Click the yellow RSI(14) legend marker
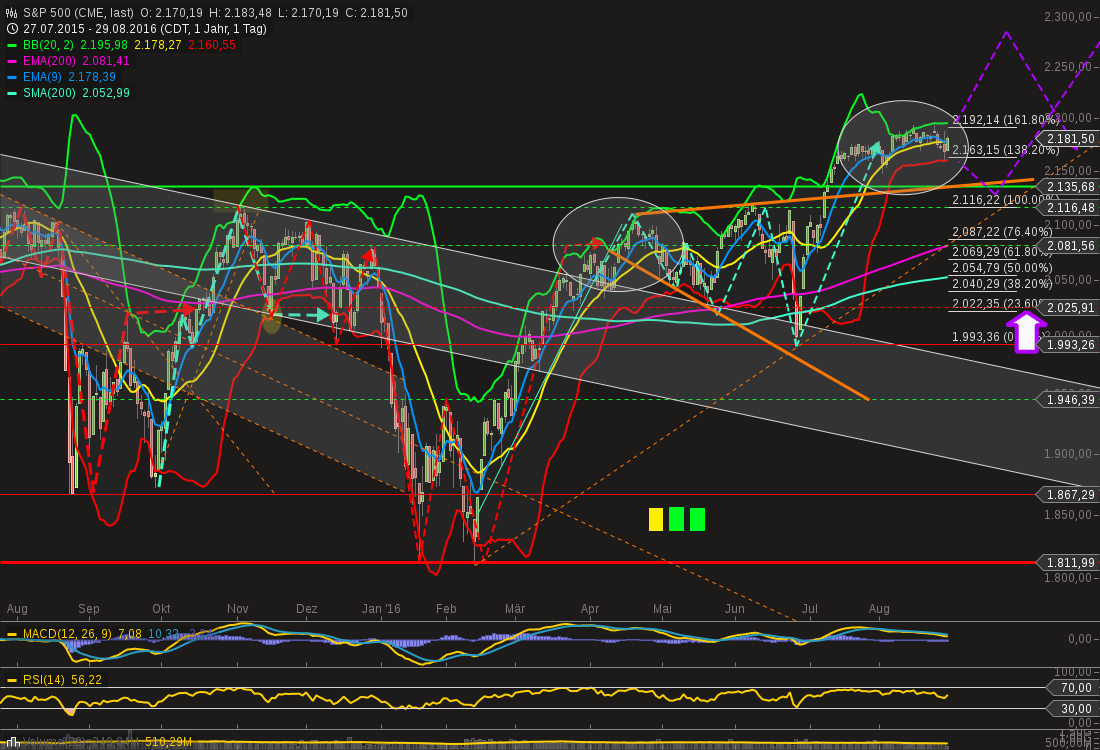This screenshot has width=1100, height=750. tap(12, 680)
